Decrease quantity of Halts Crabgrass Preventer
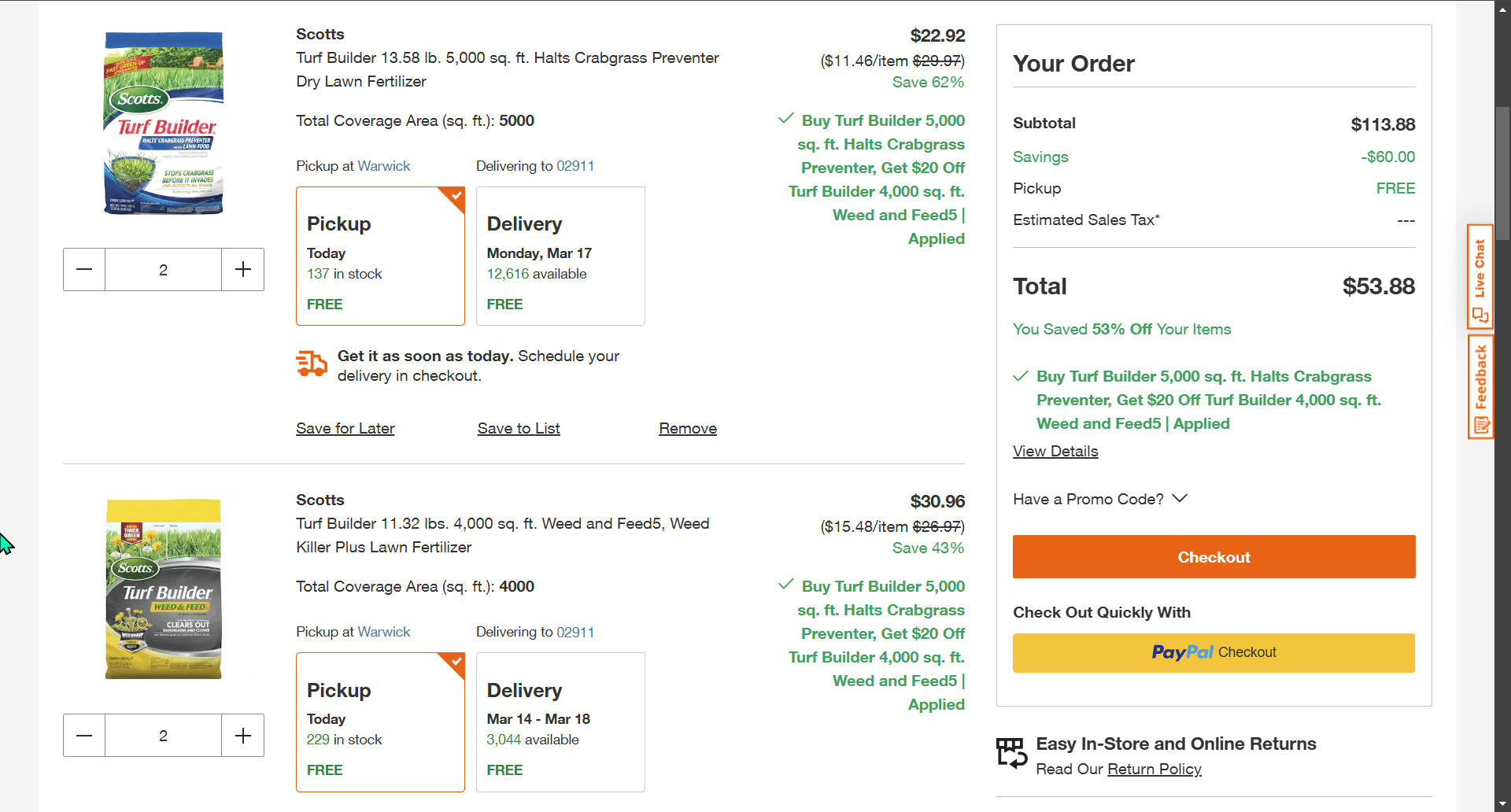The image size is (1511, 812). (84, 270)
